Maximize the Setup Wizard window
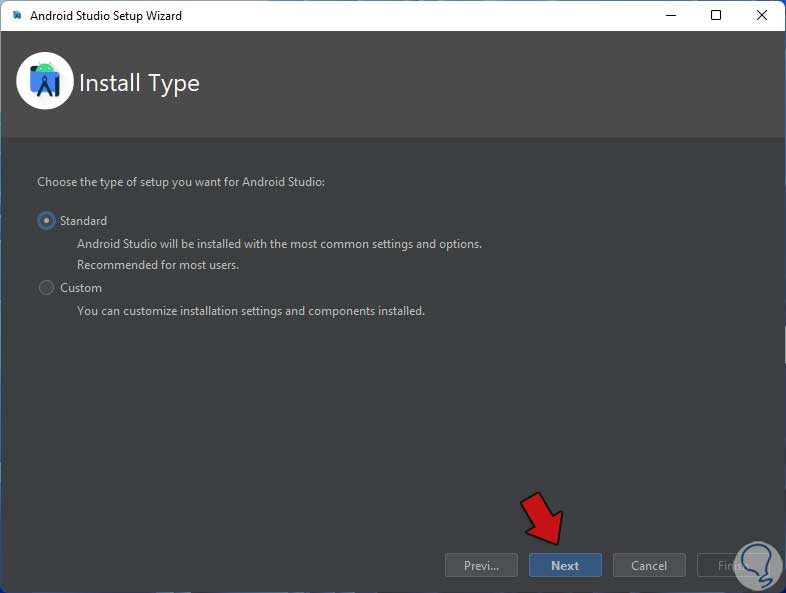The height and width of the screenshot is (593, 786). (716, 16)
